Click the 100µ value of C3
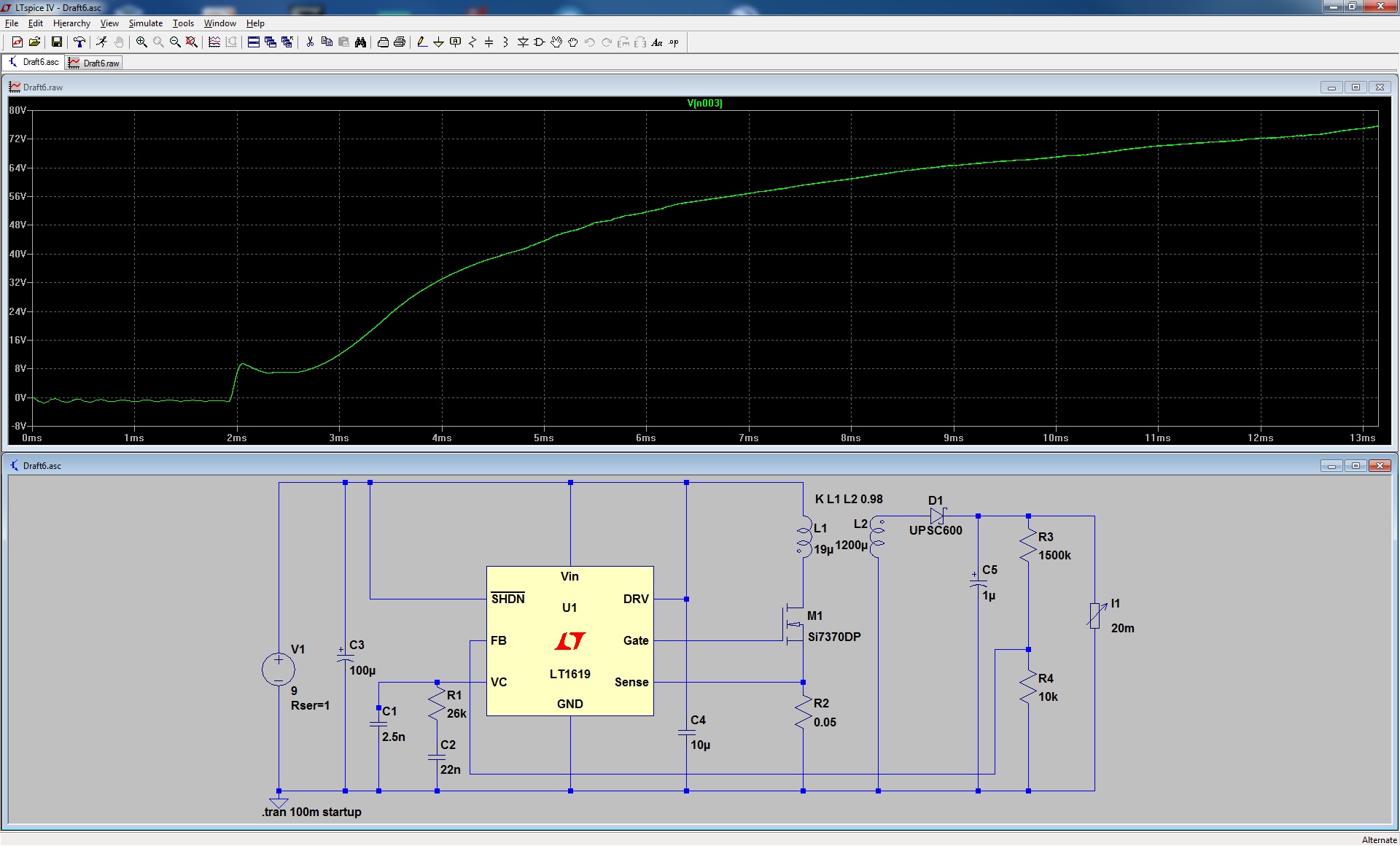This screenshot has height=846, width=1400. point(362,671)
